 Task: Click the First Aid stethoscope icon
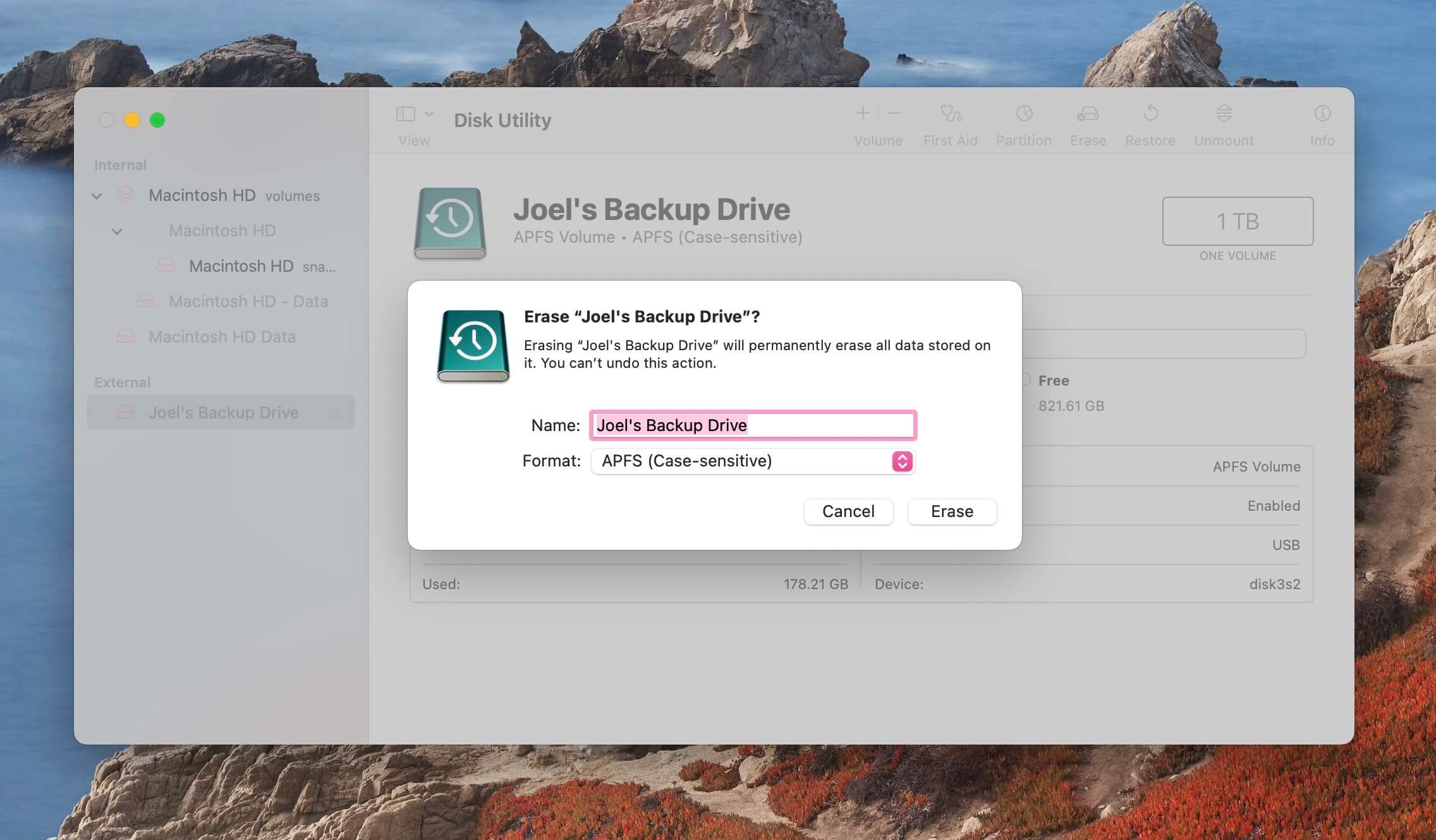[x=951, y=114]
